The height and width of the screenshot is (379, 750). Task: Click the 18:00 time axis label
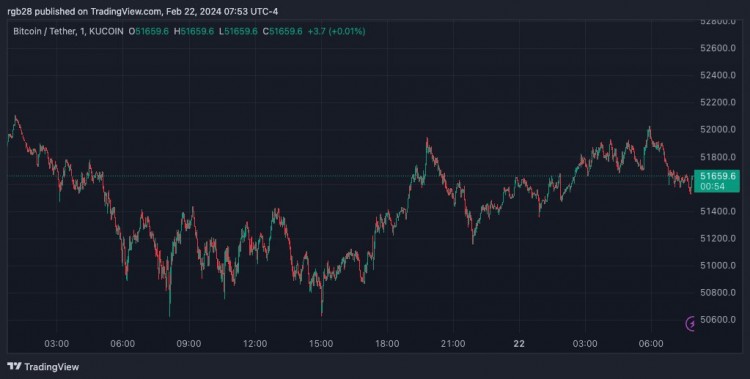pos(386,344)
